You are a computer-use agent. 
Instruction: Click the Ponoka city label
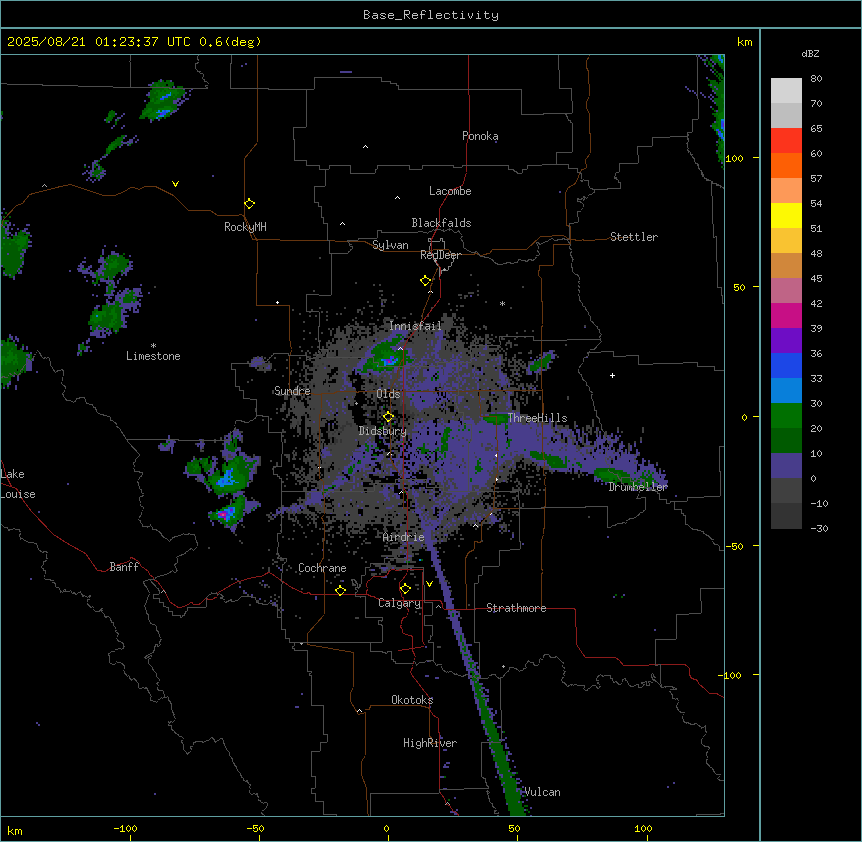(480, 136)
